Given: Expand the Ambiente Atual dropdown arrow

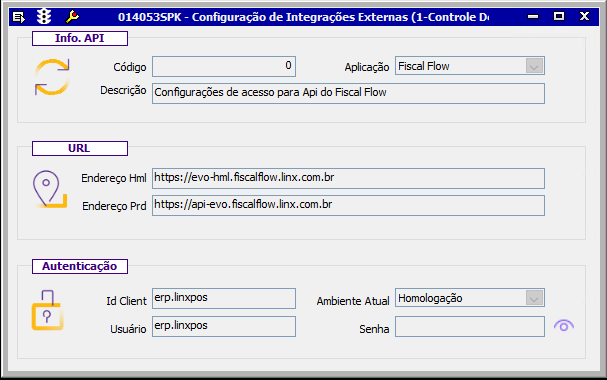Looking at the screenshot, I should [x=534, y=298].
